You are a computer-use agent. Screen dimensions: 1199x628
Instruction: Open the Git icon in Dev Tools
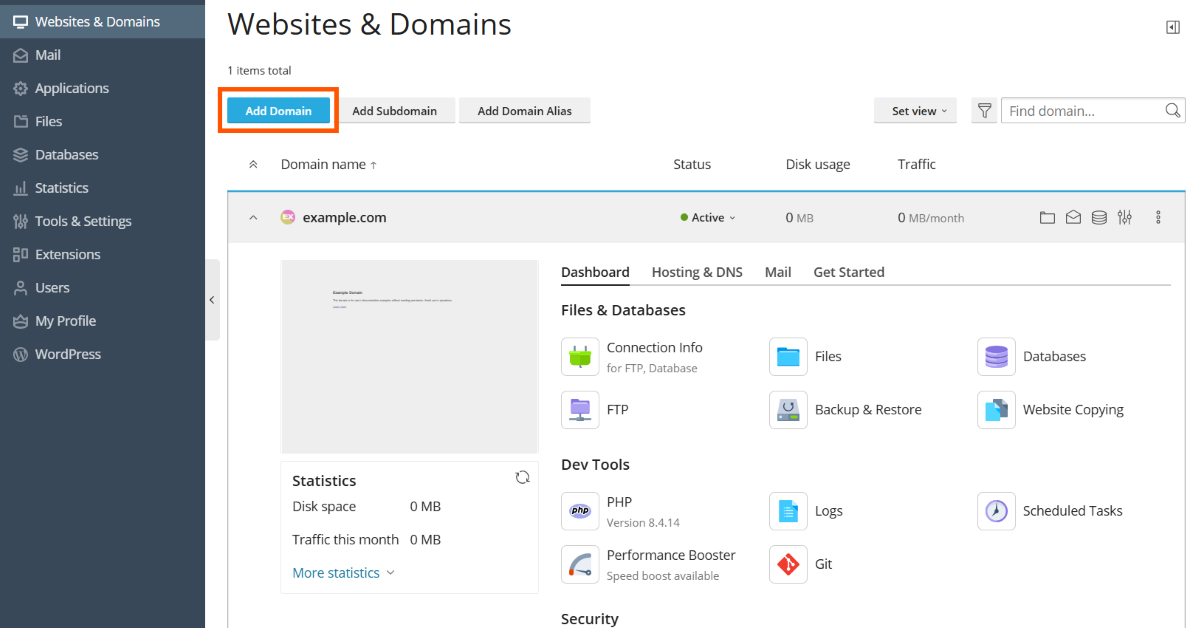(x=788, y=565)
